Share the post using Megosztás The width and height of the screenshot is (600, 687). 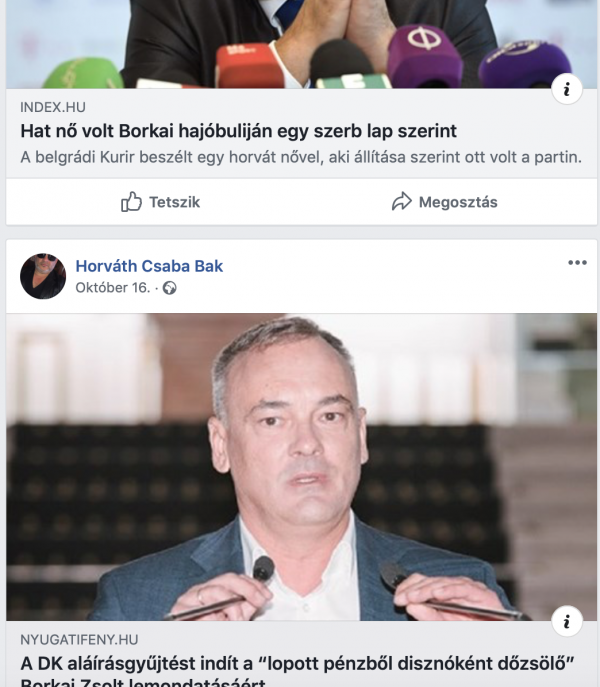point(444,202)
